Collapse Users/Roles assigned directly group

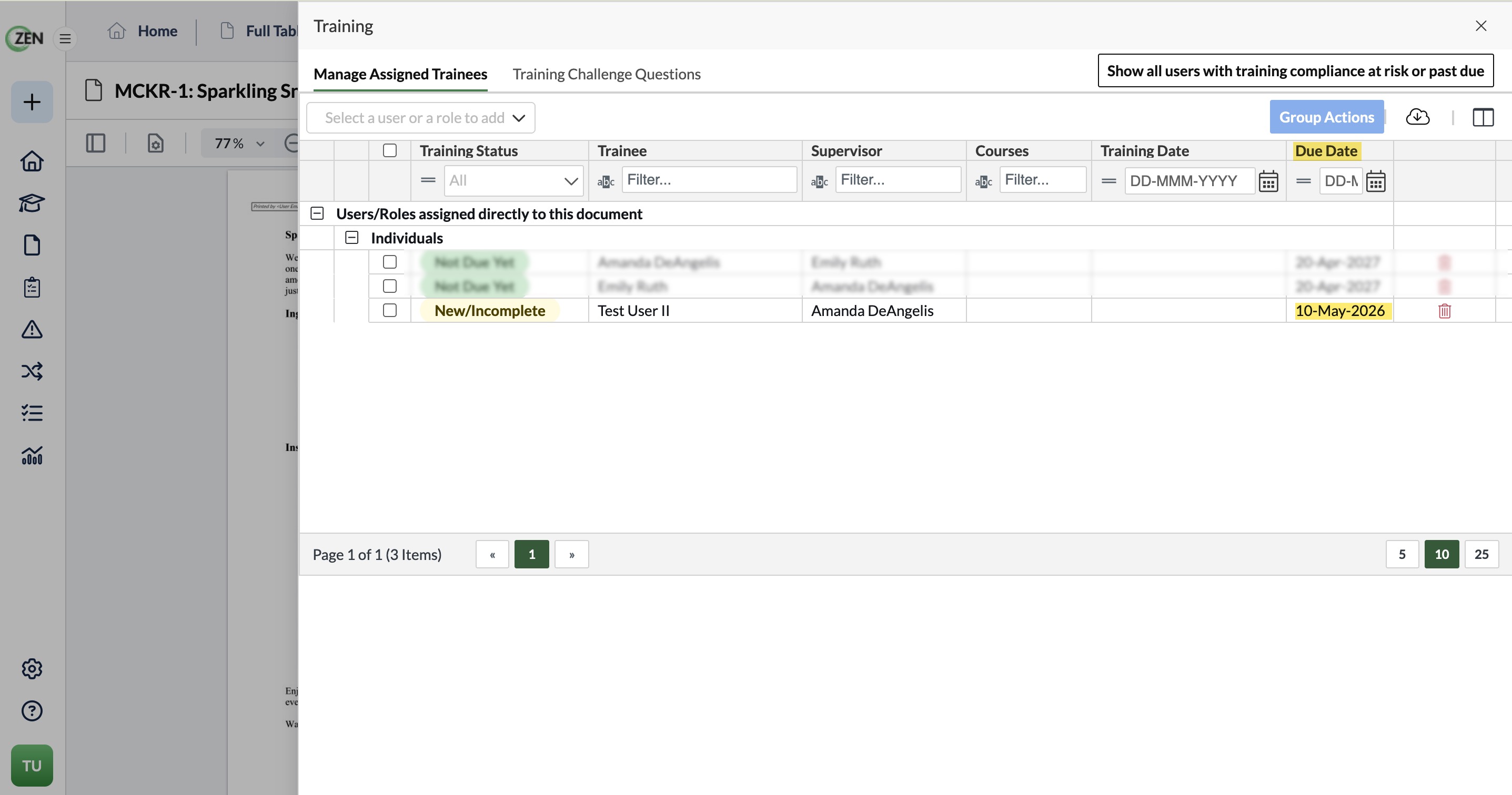click(x=317, y=213)
